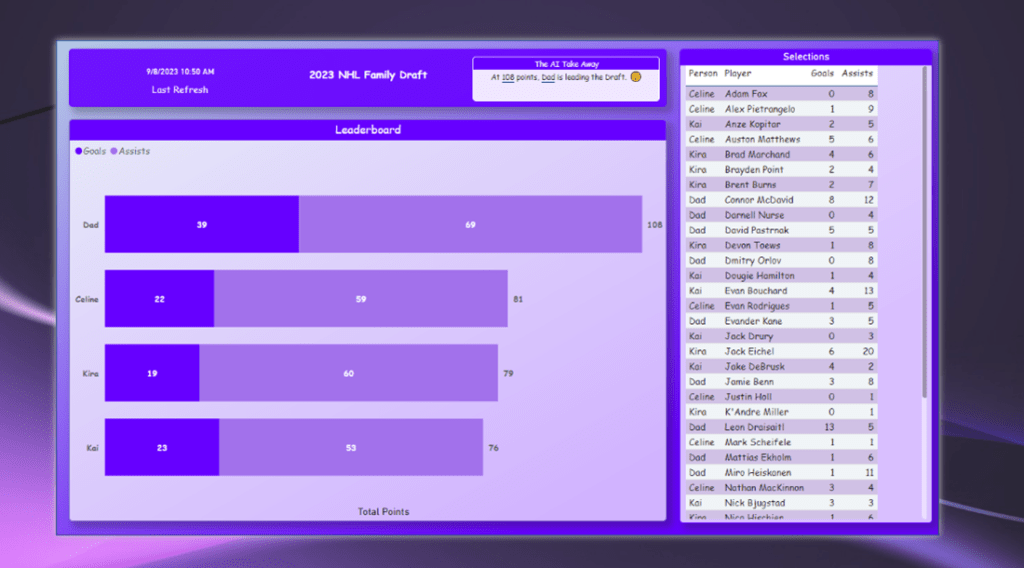Click the Dmitry Orlov row
Image resolution: width=1024 pixels, height=568 pixels.
(782, 260)
